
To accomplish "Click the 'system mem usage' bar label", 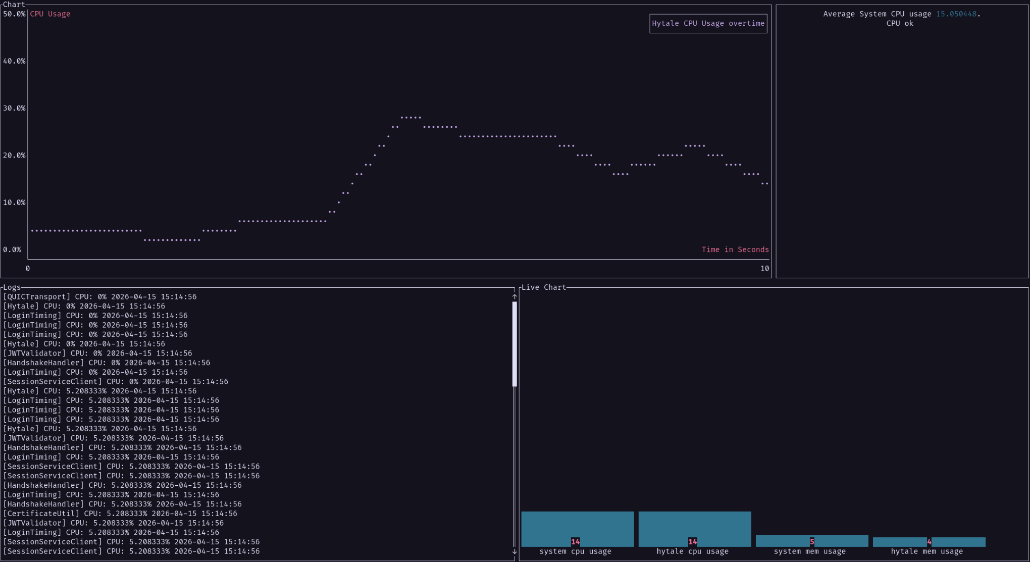I will tap(810, 551).
